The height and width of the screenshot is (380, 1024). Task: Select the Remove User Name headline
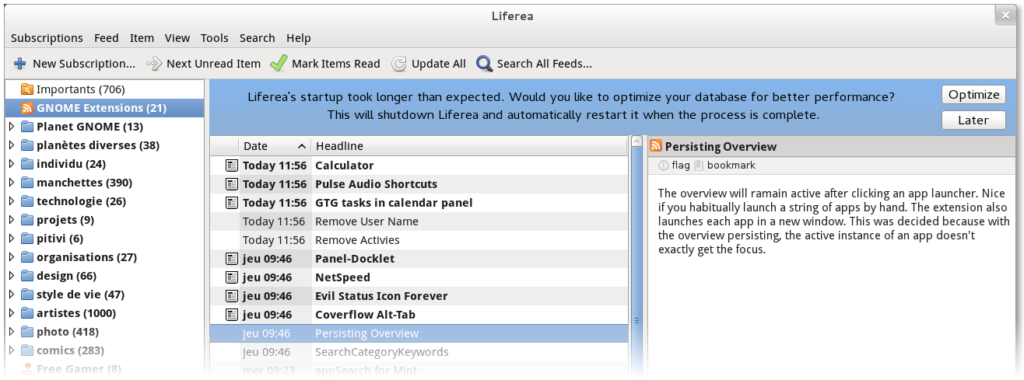pos(366,221)
